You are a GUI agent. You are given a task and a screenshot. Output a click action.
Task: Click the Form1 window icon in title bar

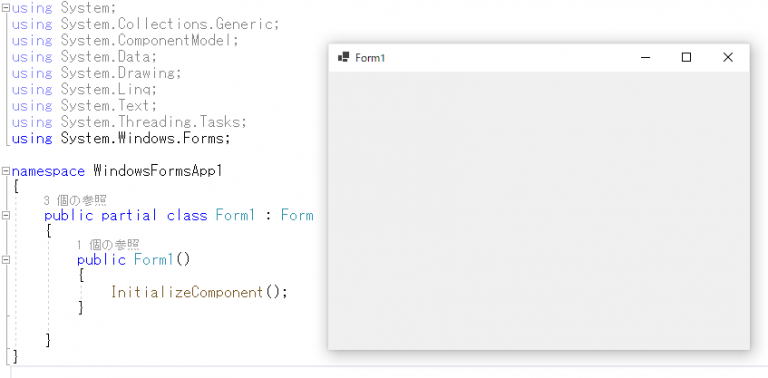coord(343,57)
